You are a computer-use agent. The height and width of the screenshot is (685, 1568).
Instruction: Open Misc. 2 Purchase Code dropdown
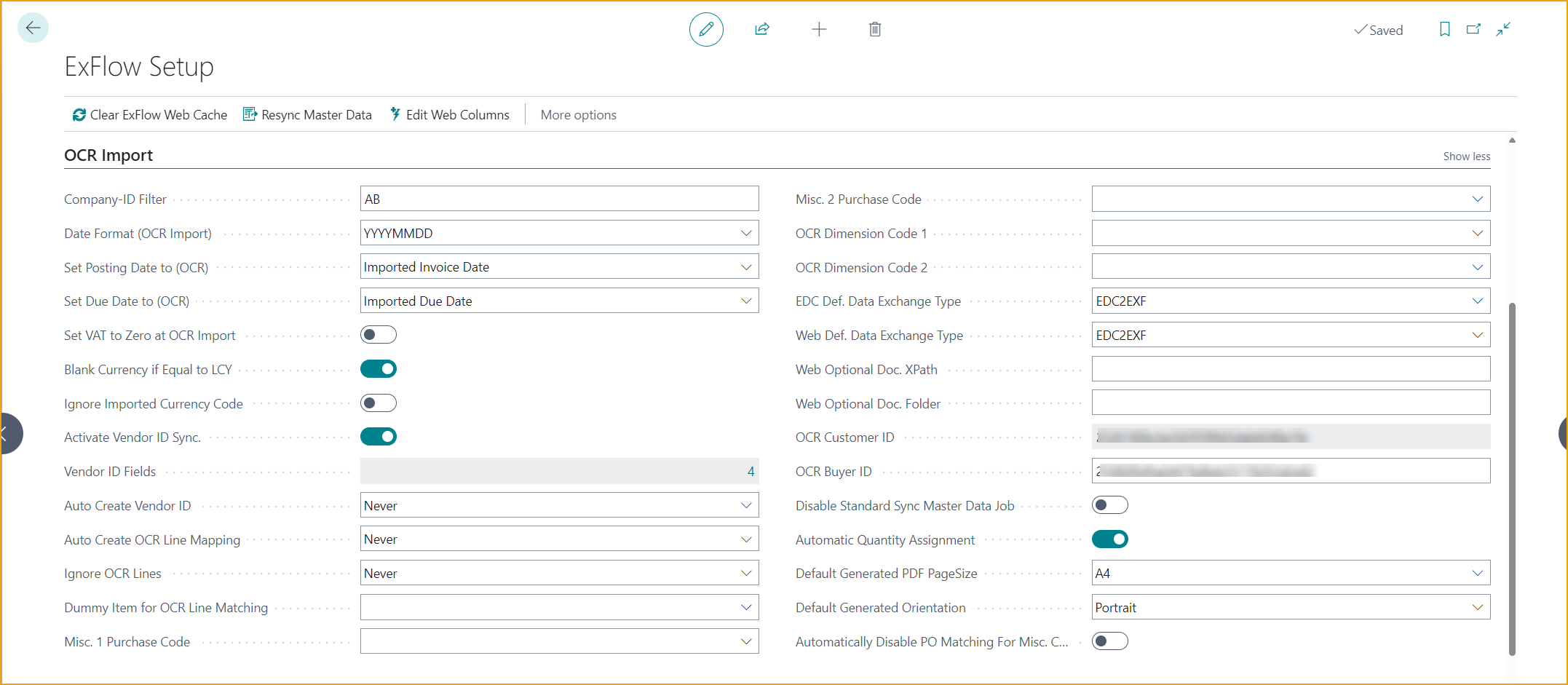(1478, 199)
